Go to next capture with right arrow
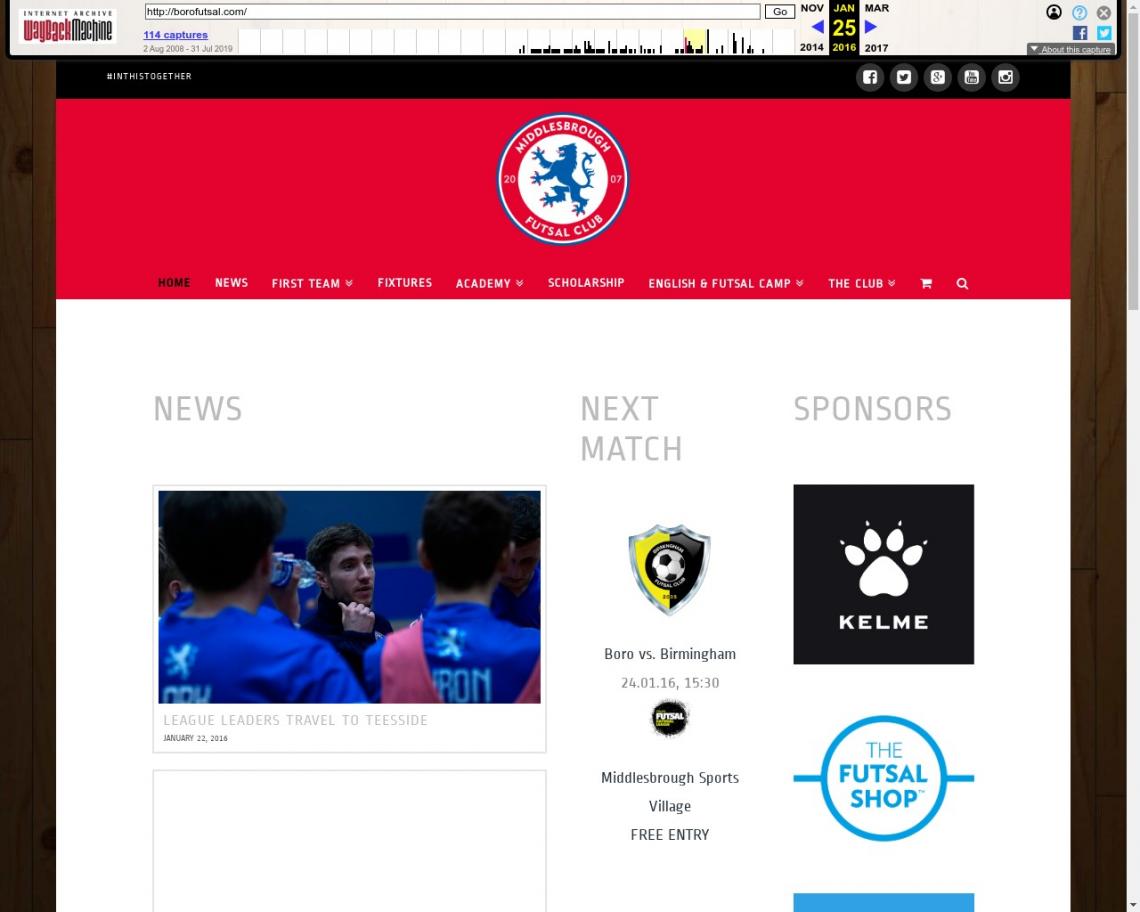This screenshot has height=912, width=1140. [870, 27]
